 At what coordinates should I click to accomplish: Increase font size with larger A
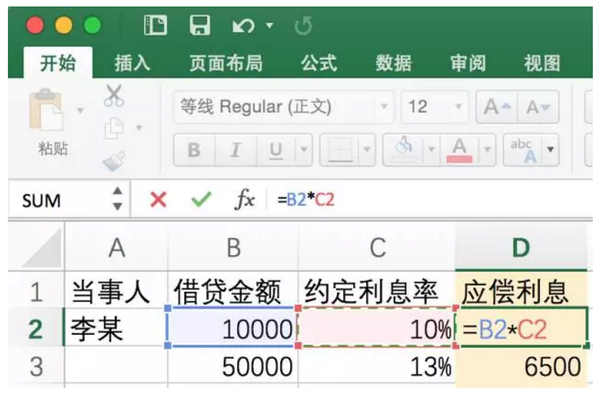point(497,107)
